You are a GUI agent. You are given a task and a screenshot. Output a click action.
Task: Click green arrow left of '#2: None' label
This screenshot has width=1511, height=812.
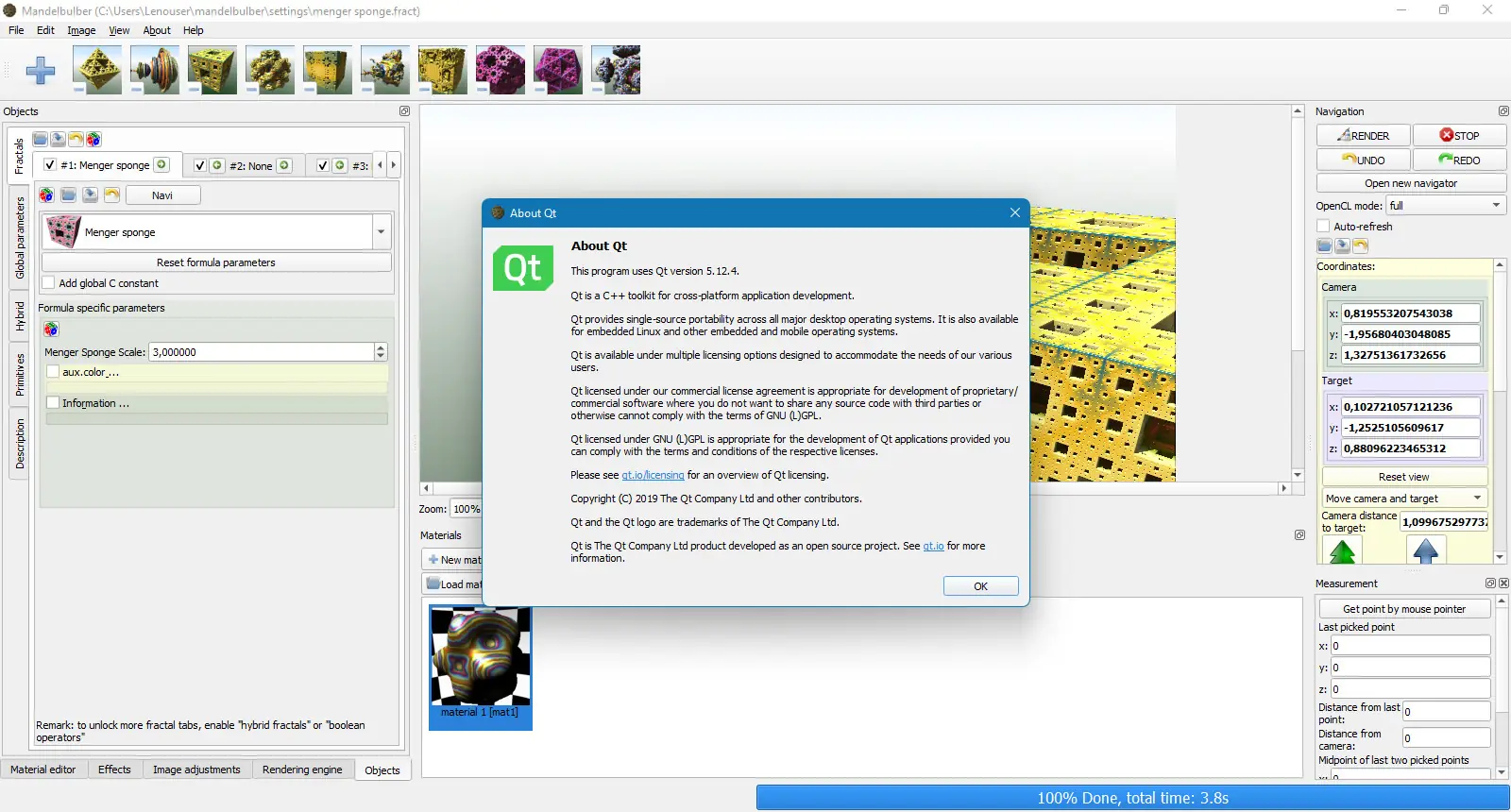pyautogui.click(x=217, y=165)
